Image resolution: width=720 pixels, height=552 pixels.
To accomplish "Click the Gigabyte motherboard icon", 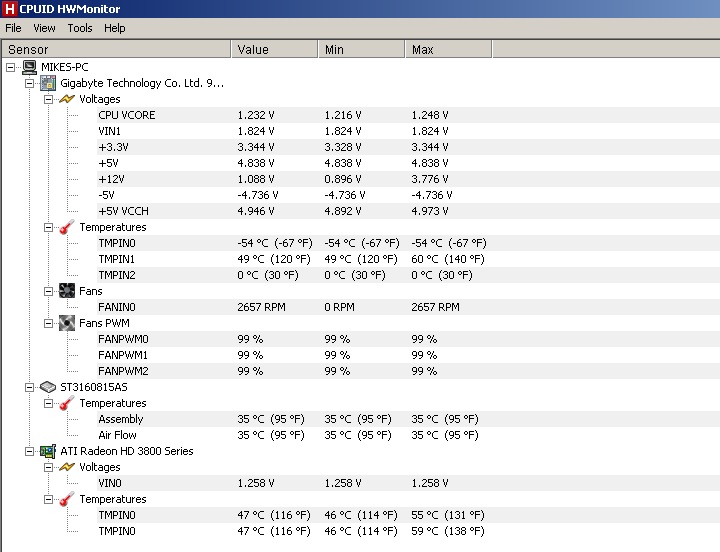I will 48,83.
